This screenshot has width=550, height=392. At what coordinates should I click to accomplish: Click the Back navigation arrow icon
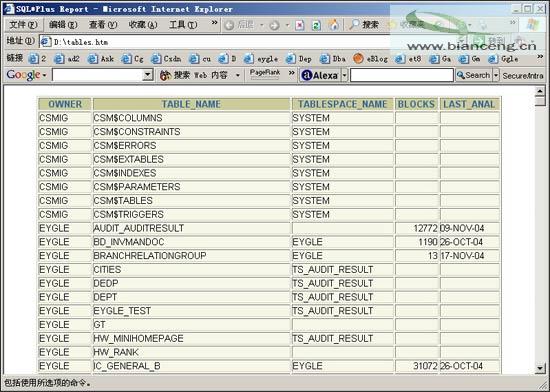click(229, 25)
